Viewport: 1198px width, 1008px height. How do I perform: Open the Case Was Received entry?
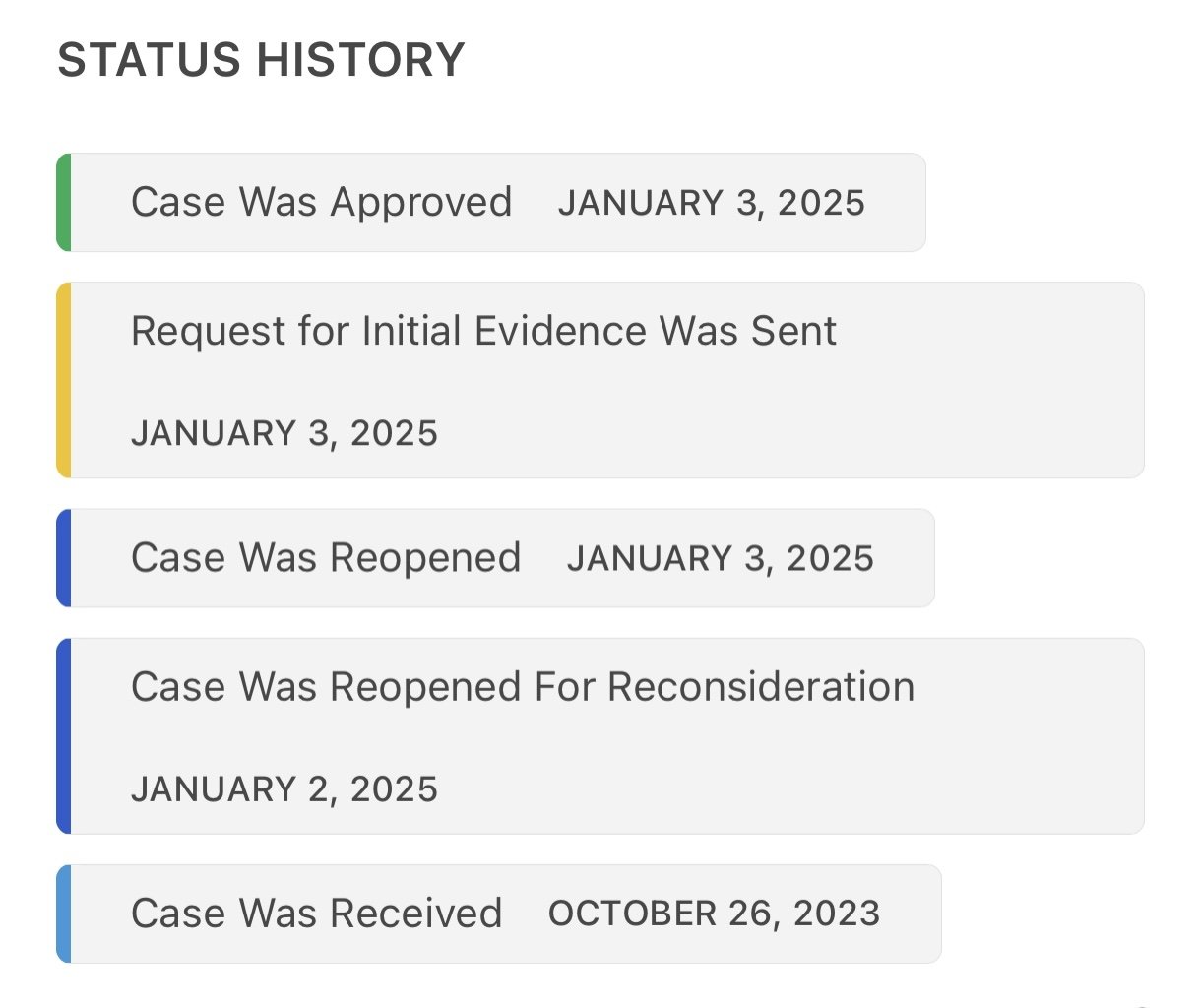316,913
